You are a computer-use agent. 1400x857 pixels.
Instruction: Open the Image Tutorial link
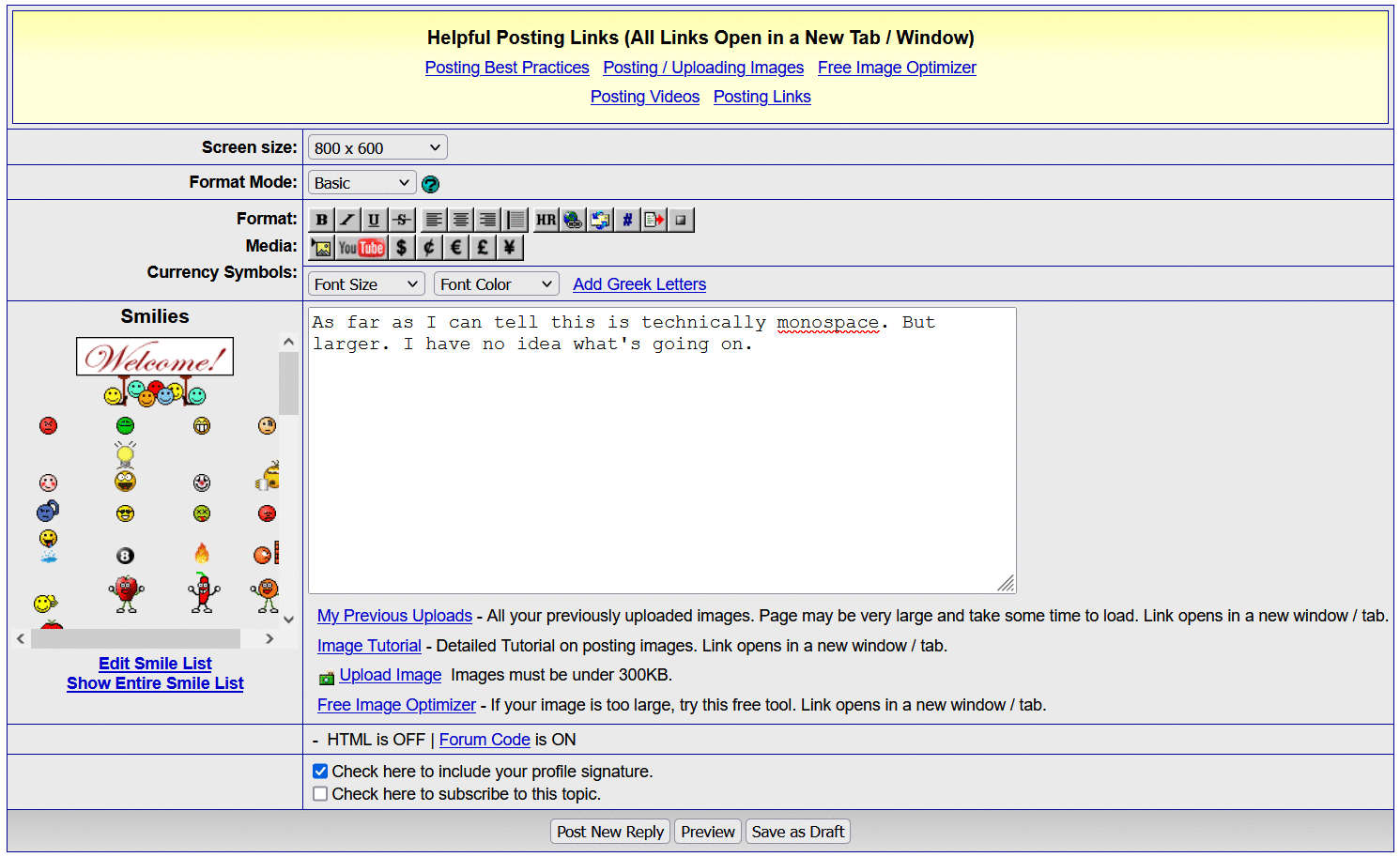coord(369,646)
